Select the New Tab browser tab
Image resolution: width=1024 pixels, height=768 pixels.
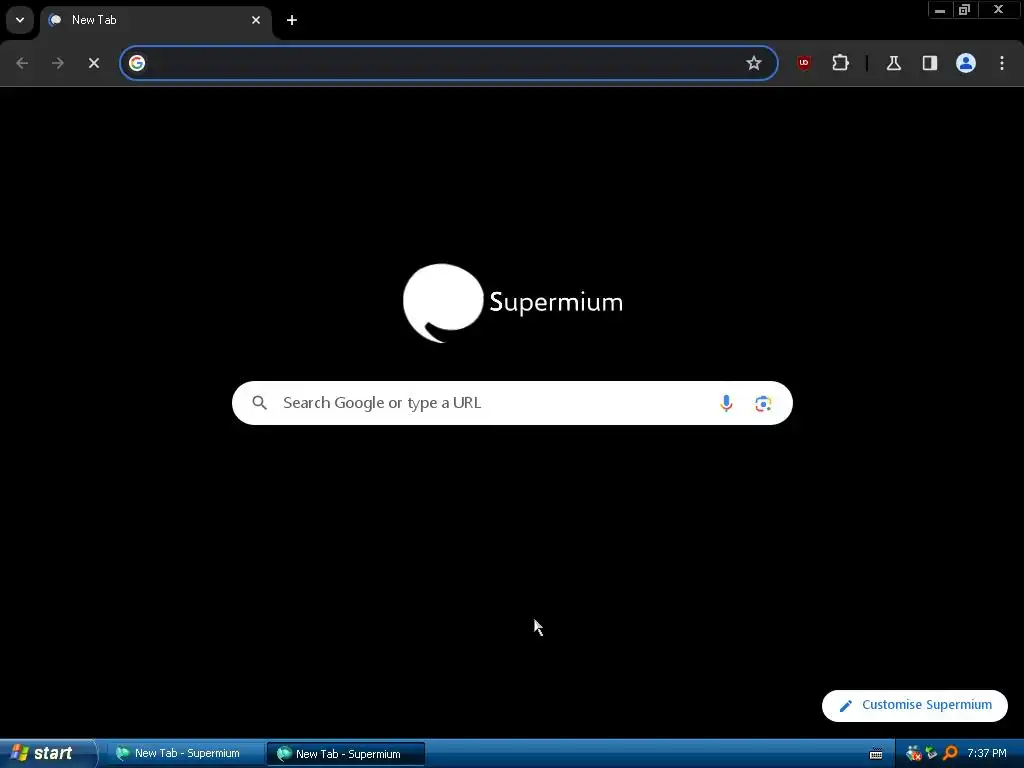point(155,20)
